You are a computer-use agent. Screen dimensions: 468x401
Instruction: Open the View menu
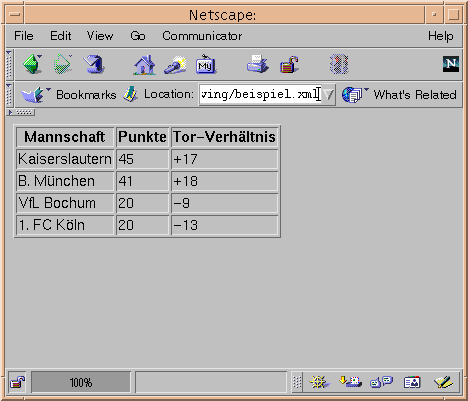[x=100, y=36]
